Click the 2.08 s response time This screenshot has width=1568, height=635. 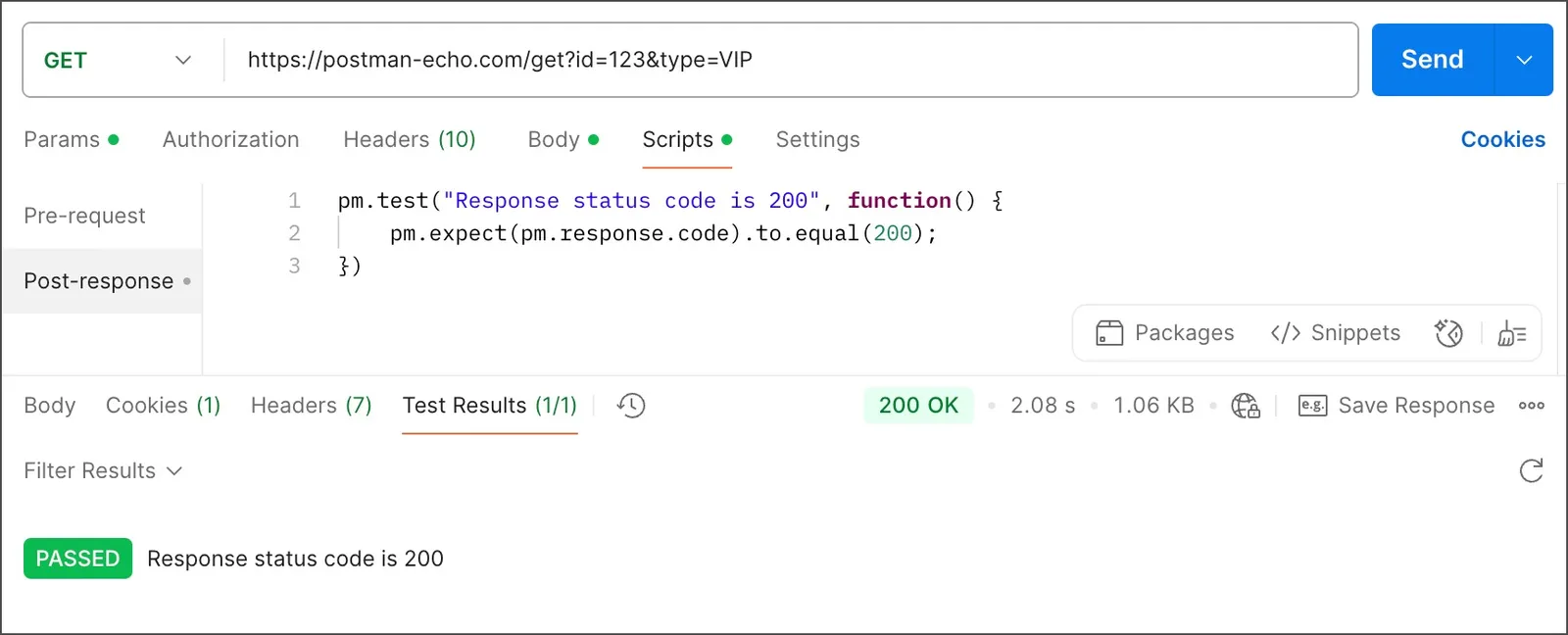pos(1043,406)
